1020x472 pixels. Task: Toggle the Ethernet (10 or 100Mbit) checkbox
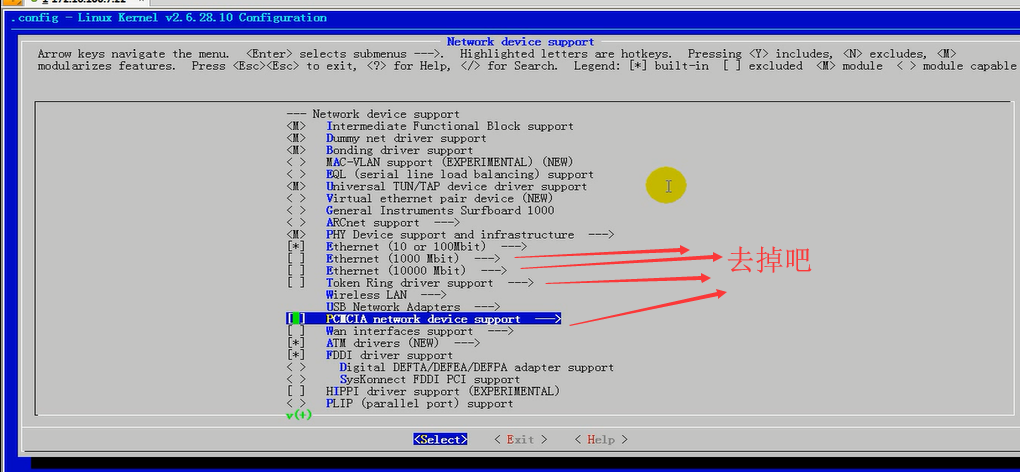[x=296, y=246]
